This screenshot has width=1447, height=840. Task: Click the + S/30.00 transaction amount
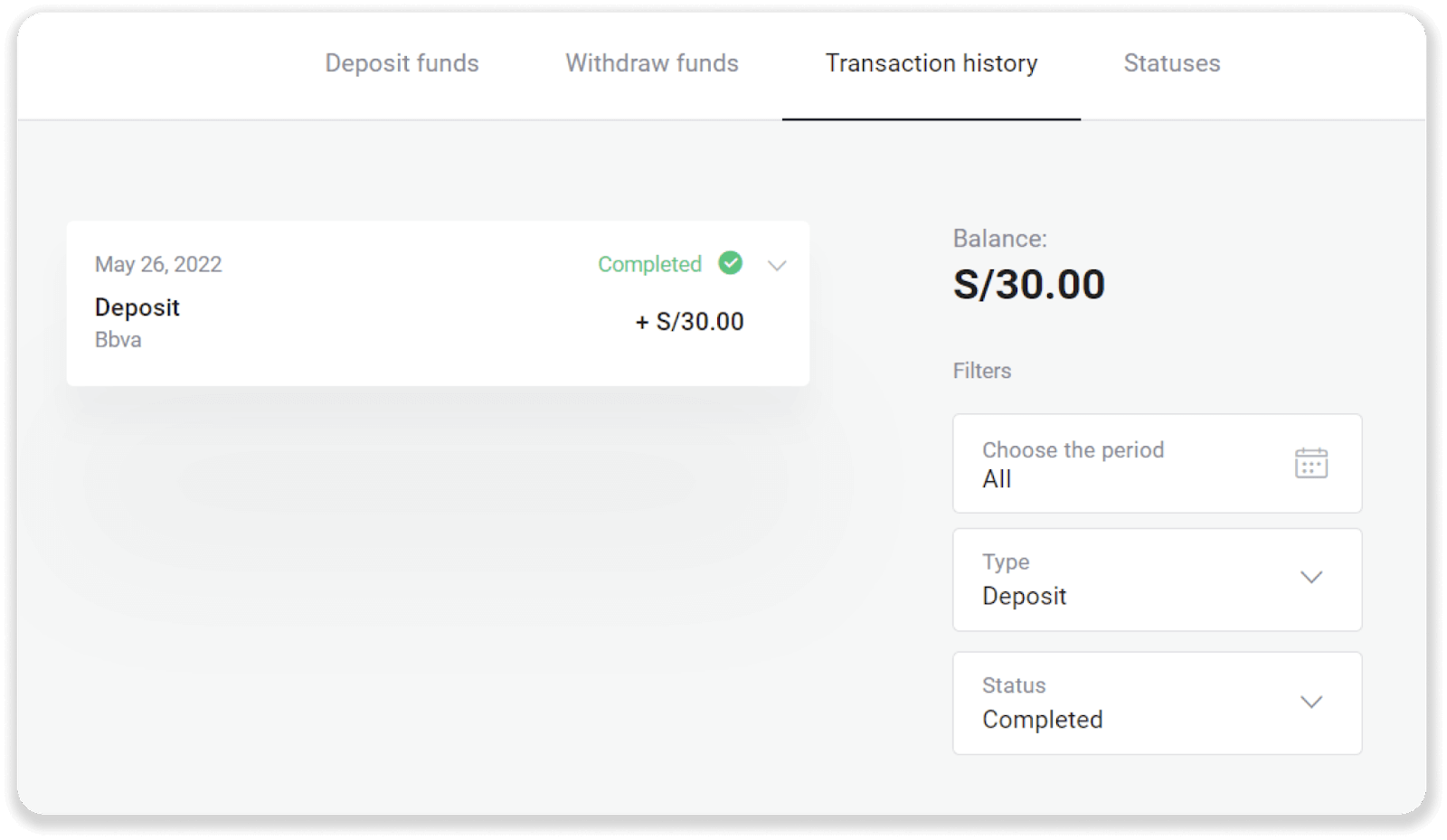click(x=690, y=322)
